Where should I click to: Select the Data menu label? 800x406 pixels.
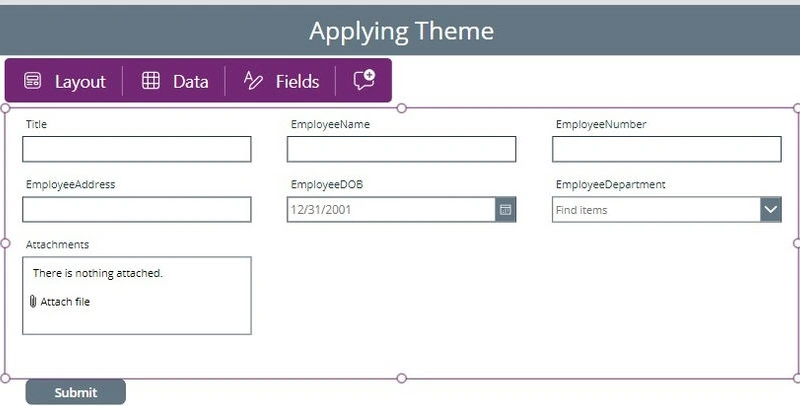pos(190,82)
